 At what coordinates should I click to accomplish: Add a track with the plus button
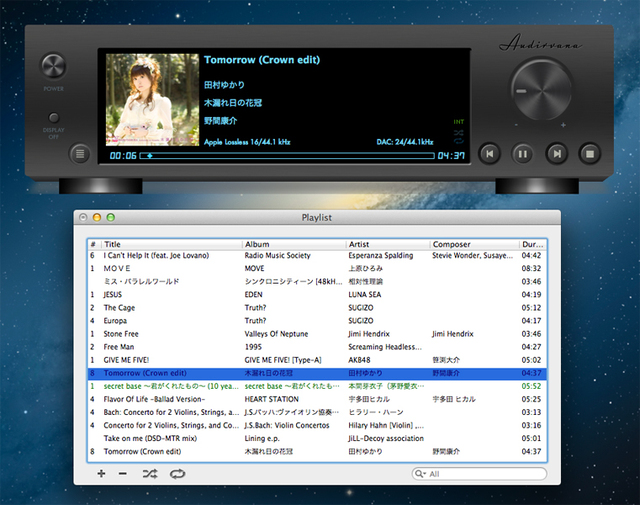pos(101,473)
